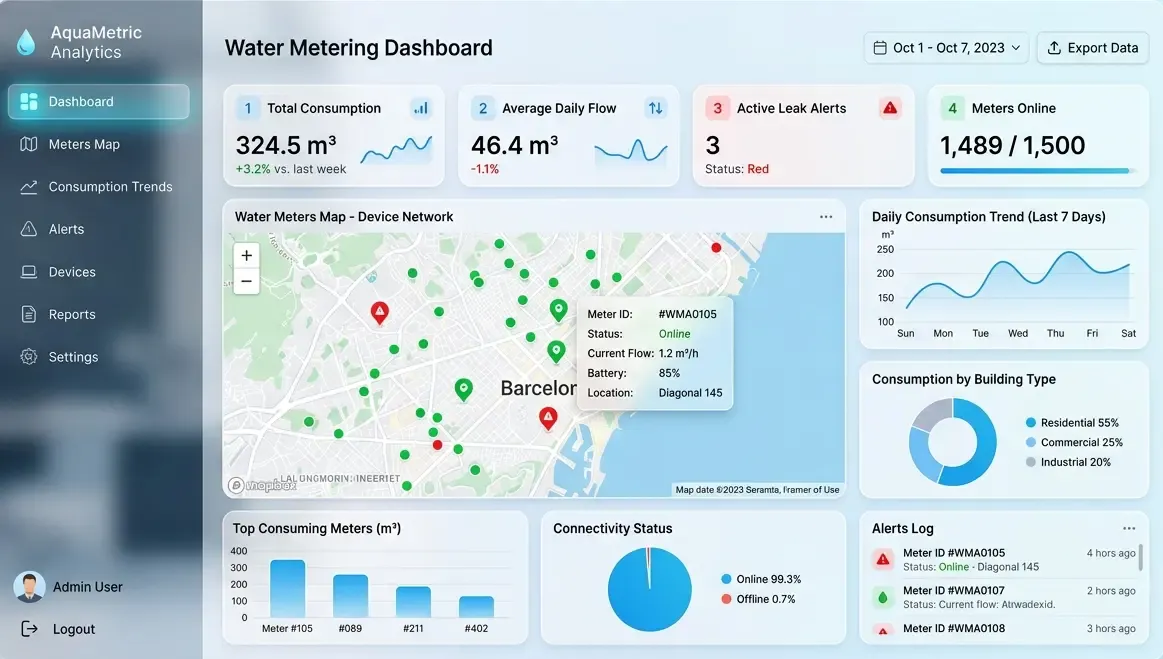Click the Devices laptop icon in sidebar
The image size is (1163, 659).
coord(29,272)
